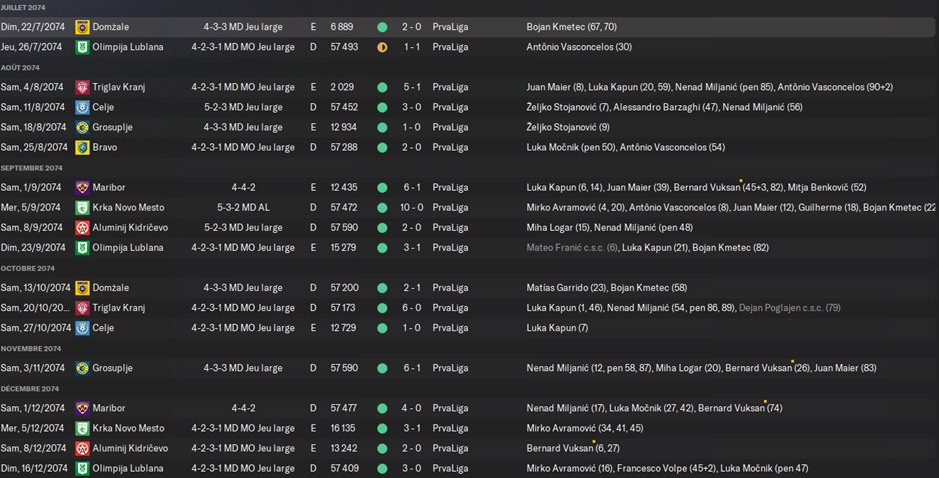Click Grosuplje badge on 3/11/2074 row

point(82,368)
